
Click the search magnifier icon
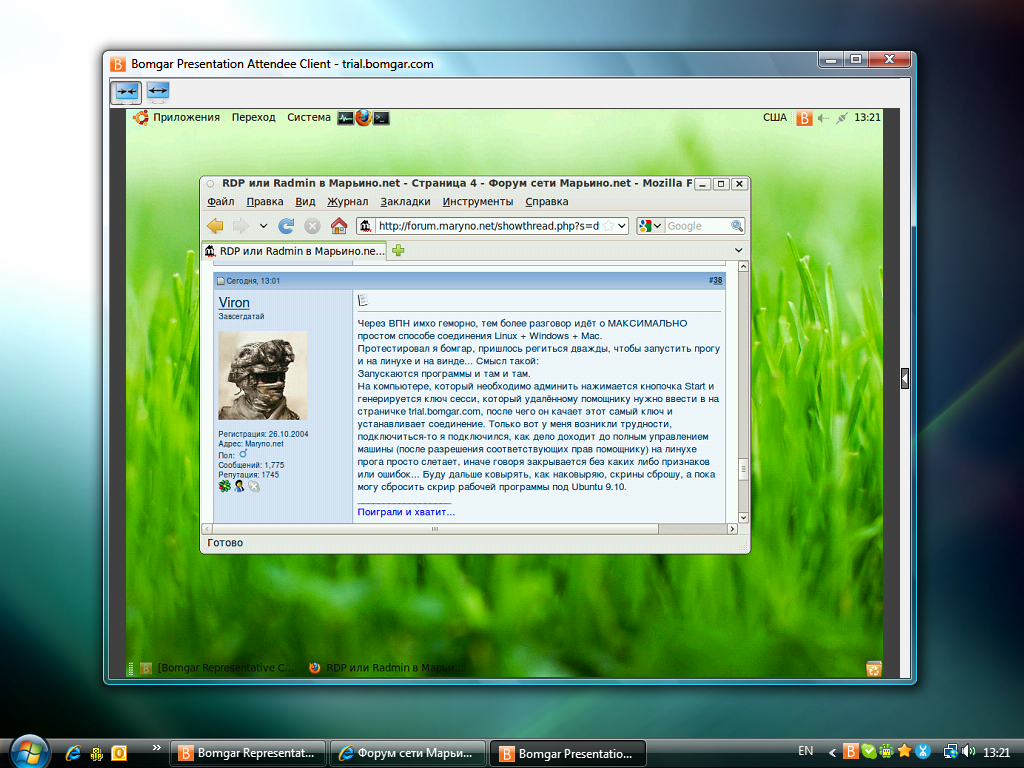737,226
